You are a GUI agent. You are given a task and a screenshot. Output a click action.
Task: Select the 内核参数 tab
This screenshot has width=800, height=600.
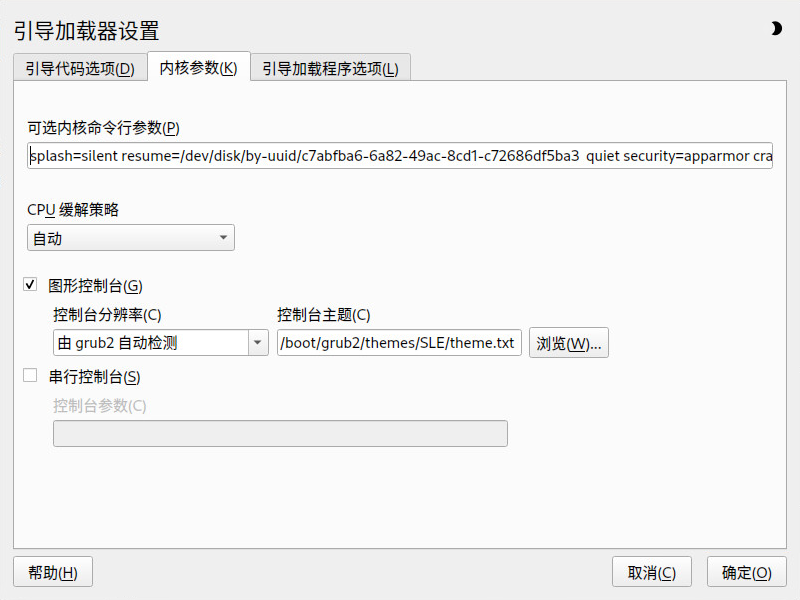tap(198, 67)
